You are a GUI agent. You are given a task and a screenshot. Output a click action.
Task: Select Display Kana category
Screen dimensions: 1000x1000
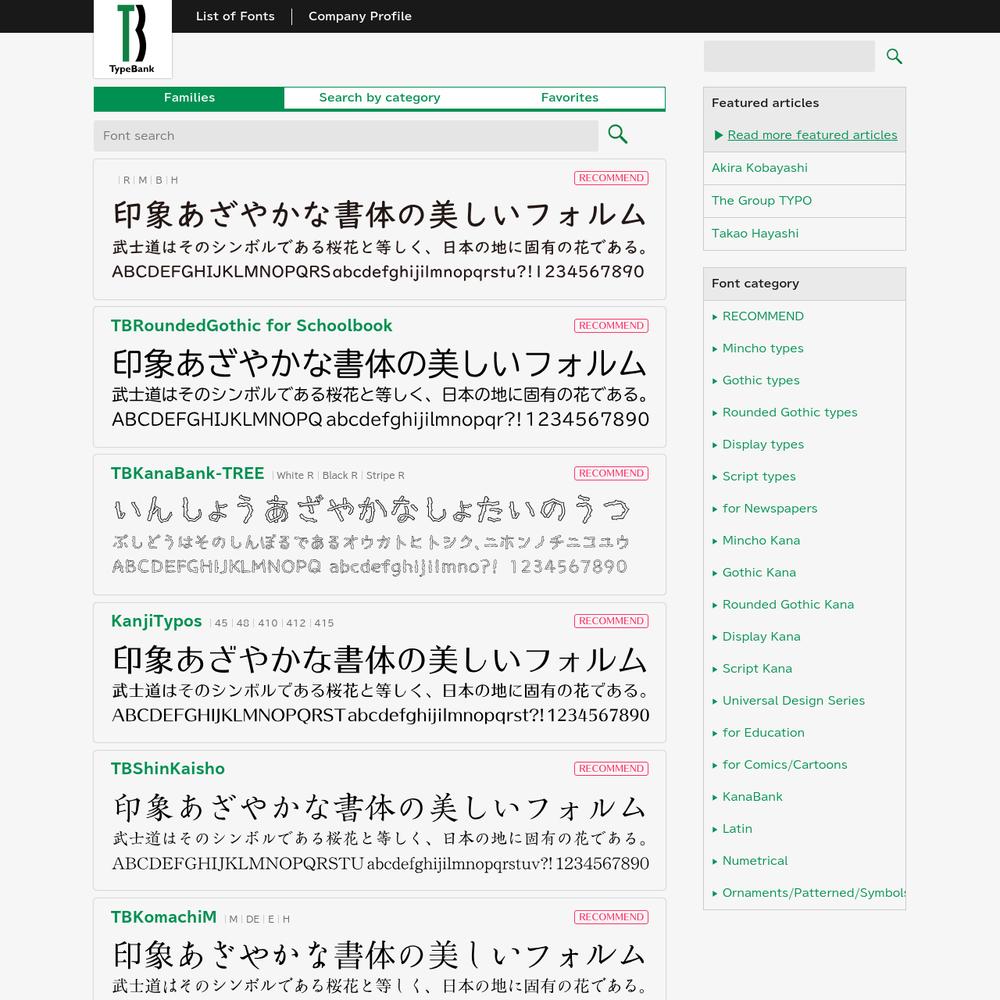[x=761, y=636]
